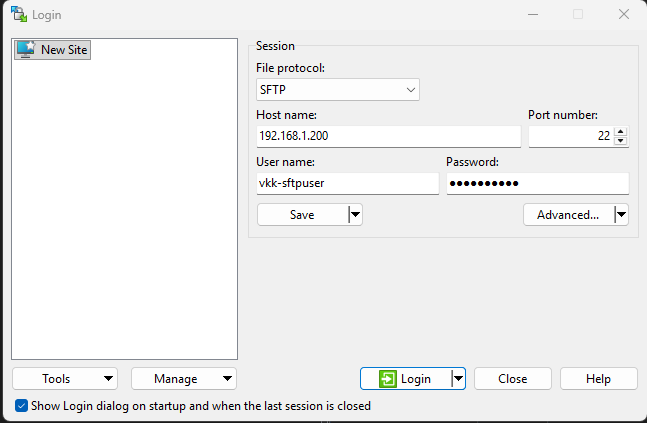This screenshot has height=423, width=647.
Task: Open the Login button dropdown arrow
Action: [x=458, y=378]
